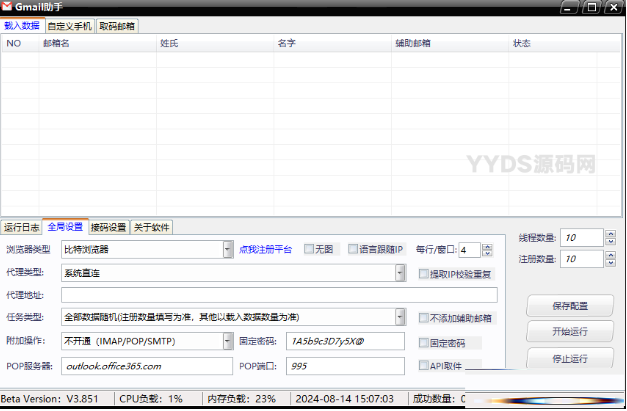
Task: Open the 取码邮箱 tab
Action: click(x=117, y=26)
